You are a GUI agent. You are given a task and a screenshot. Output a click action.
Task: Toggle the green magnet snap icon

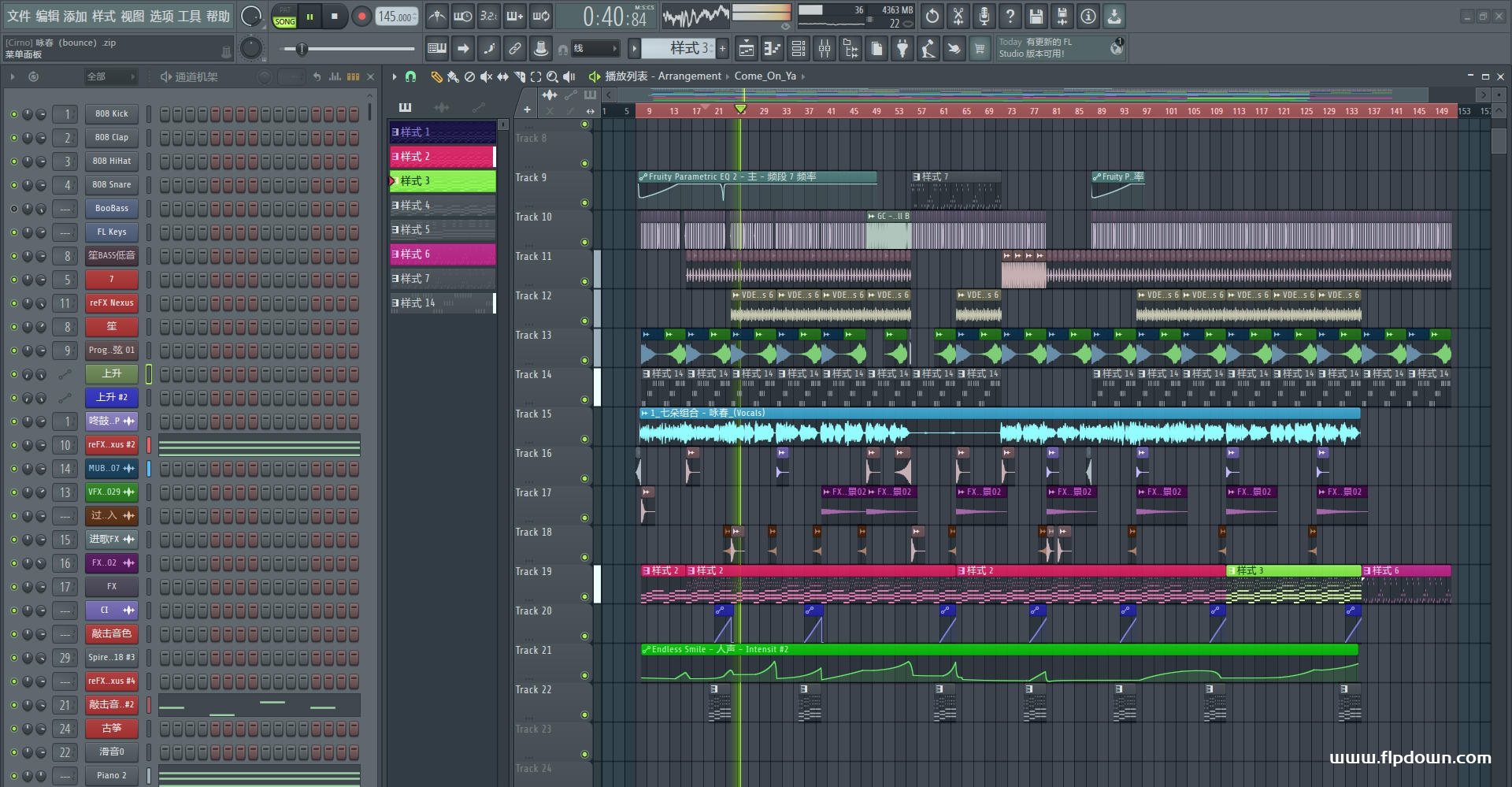[410, 76]
